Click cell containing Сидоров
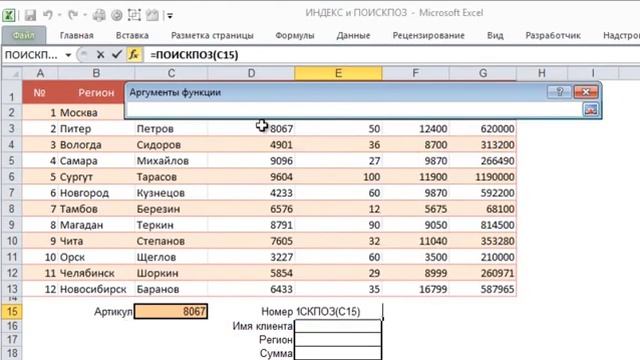This screenshot has width=640, height=360. (171, 145)
